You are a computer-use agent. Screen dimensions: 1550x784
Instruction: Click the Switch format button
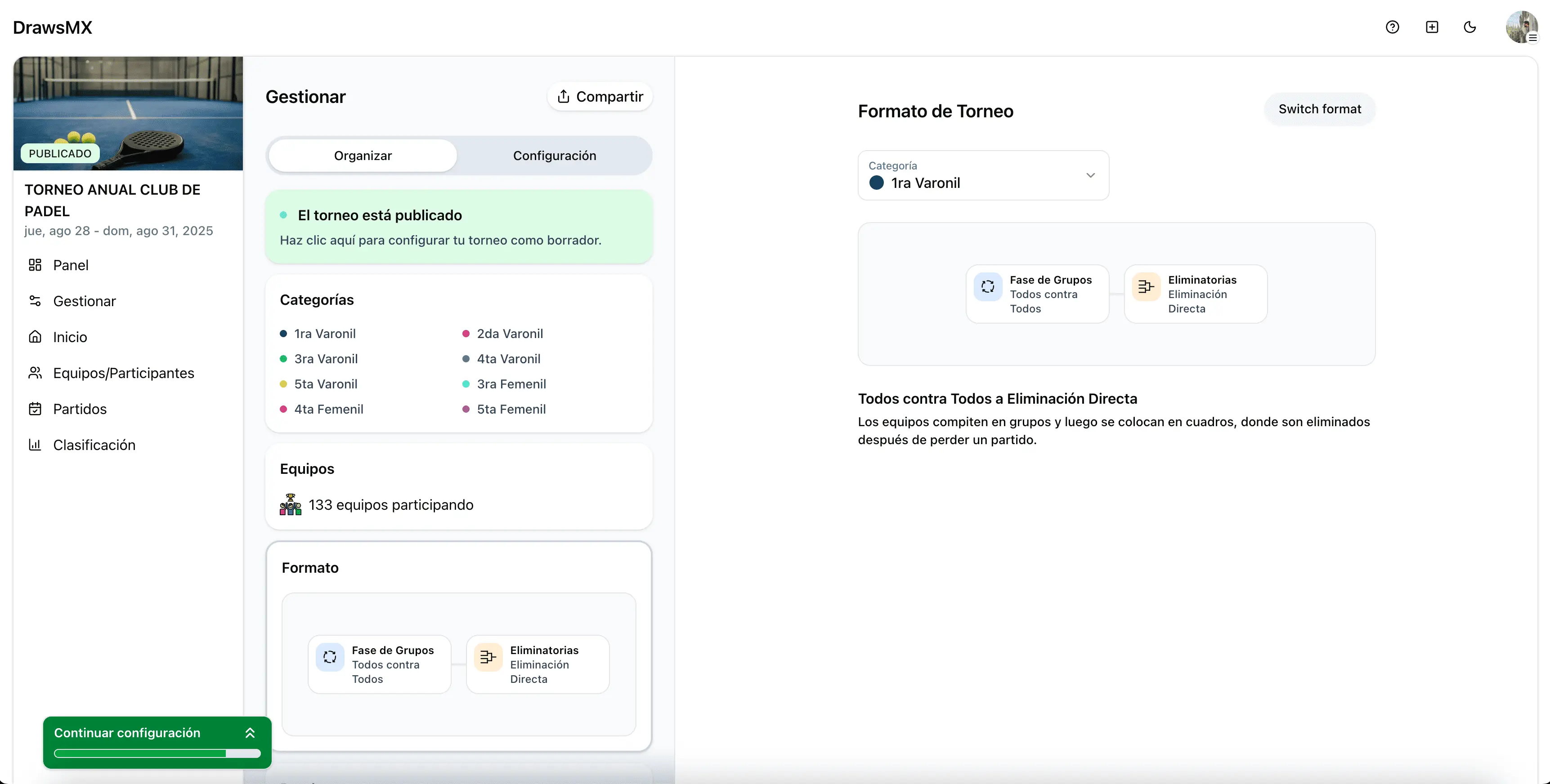1320,109
